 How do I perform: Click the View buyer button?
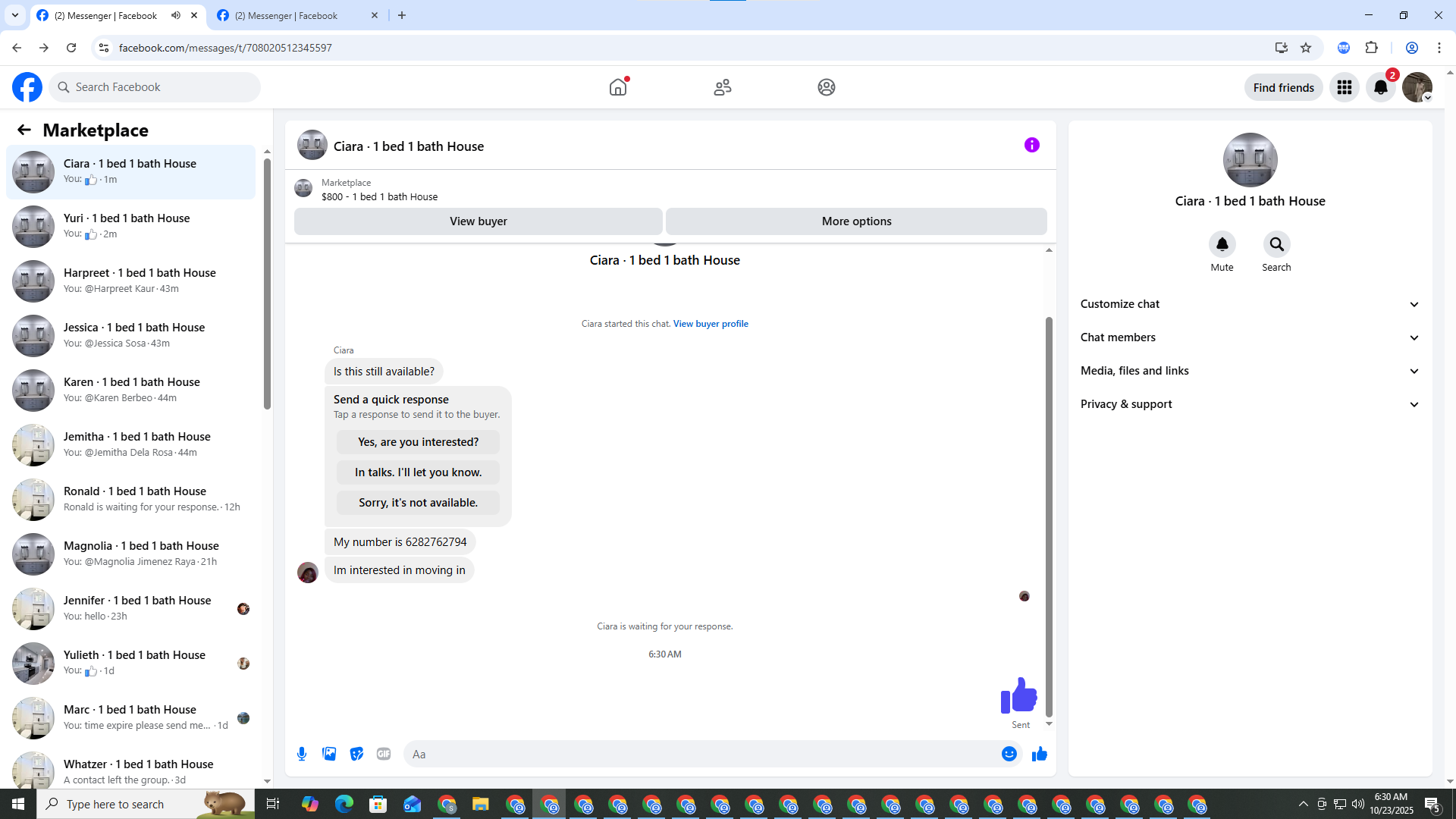[x=478, y=221]
